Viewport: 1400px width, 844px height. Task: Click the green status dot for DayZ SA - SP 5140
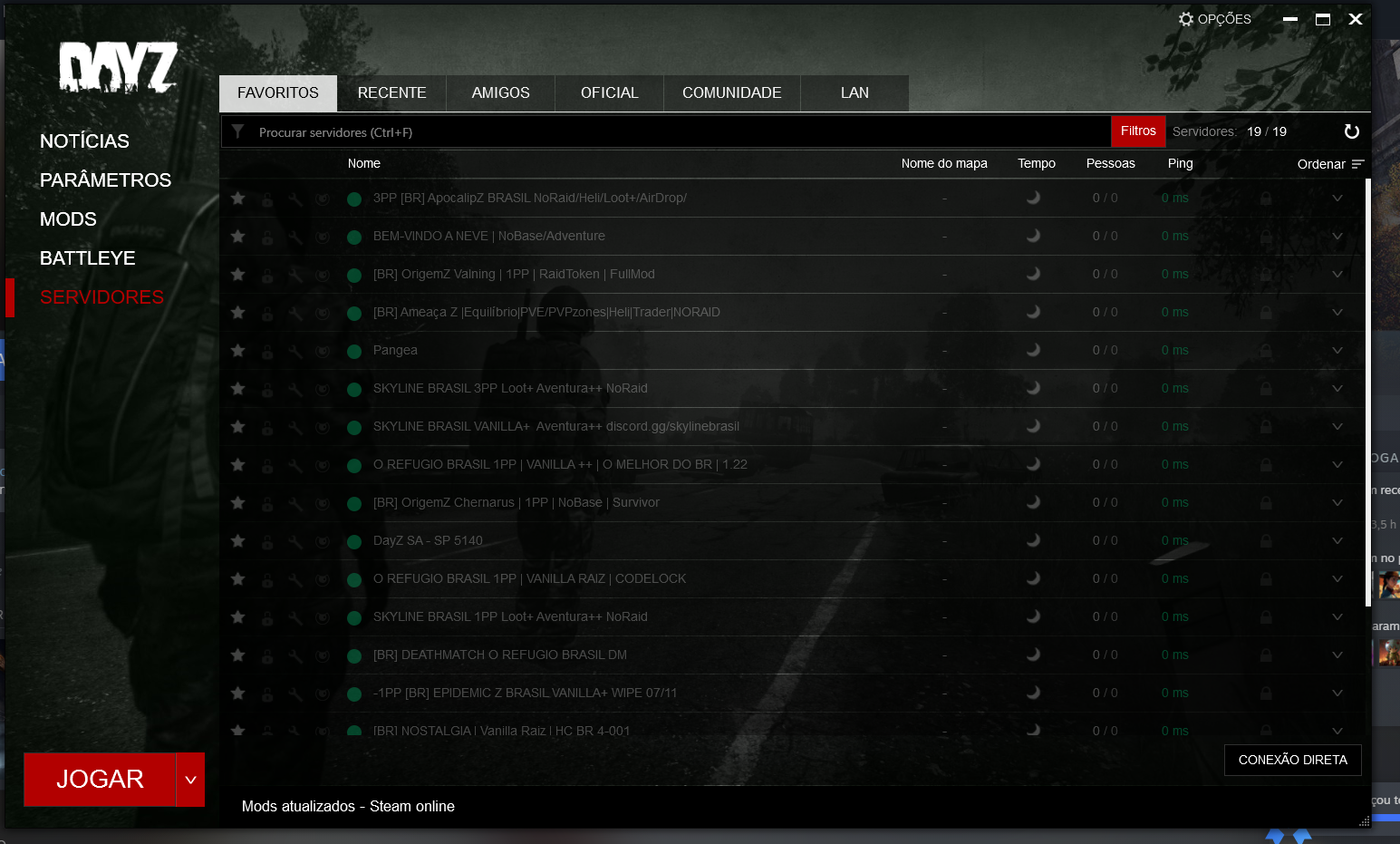pos(354,541)
